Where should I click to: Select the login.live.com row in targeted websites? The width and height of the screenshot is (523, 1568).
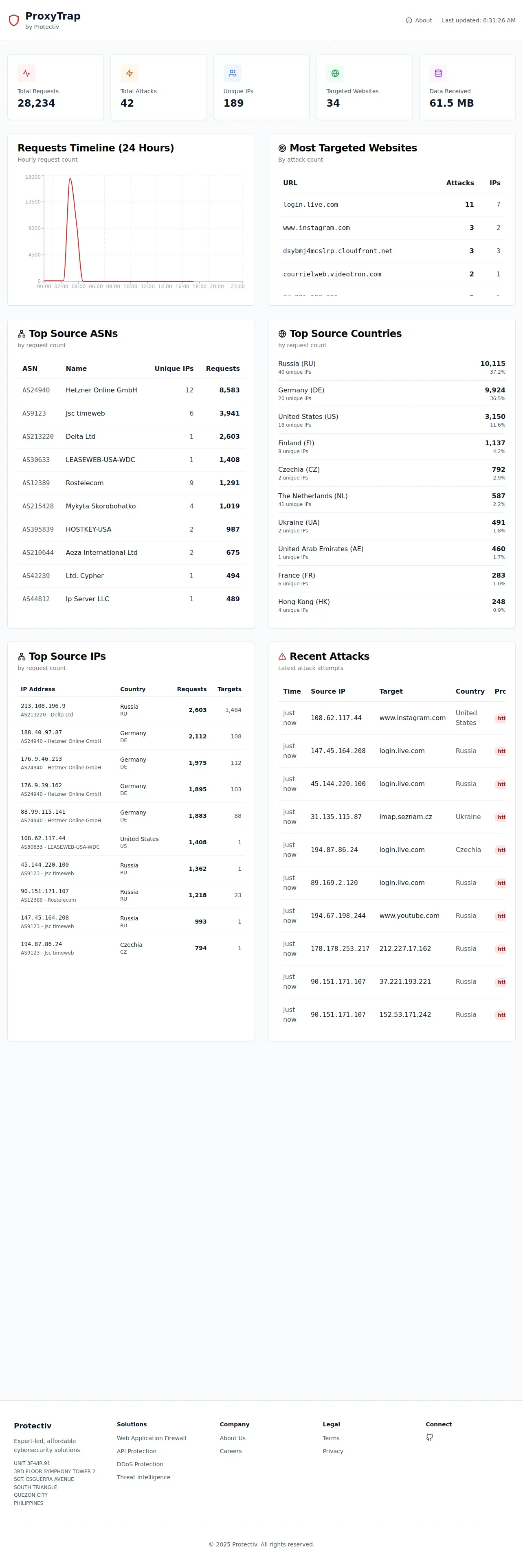[x=391, y=204]
